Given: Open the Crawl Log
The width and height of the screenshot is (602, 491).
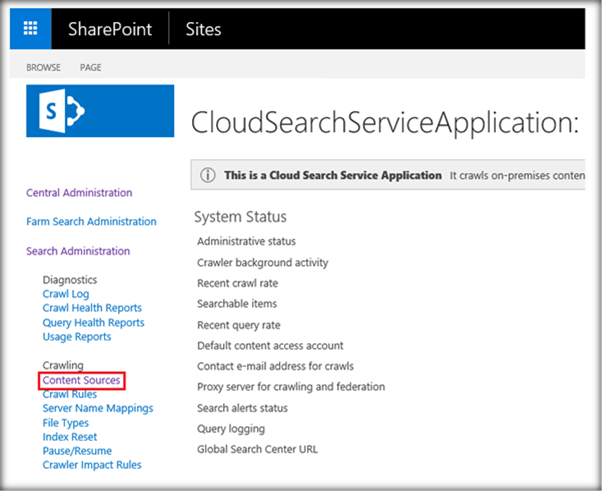Looking at the screenshot, I should click(x=66, y=294).
